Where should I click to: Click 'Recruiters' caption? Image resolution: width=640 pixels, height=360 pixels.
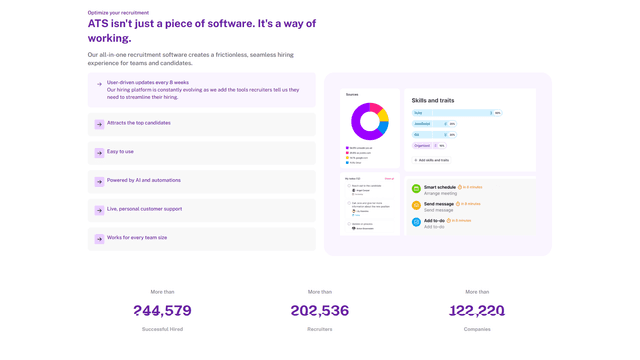[x=320, y=329]
